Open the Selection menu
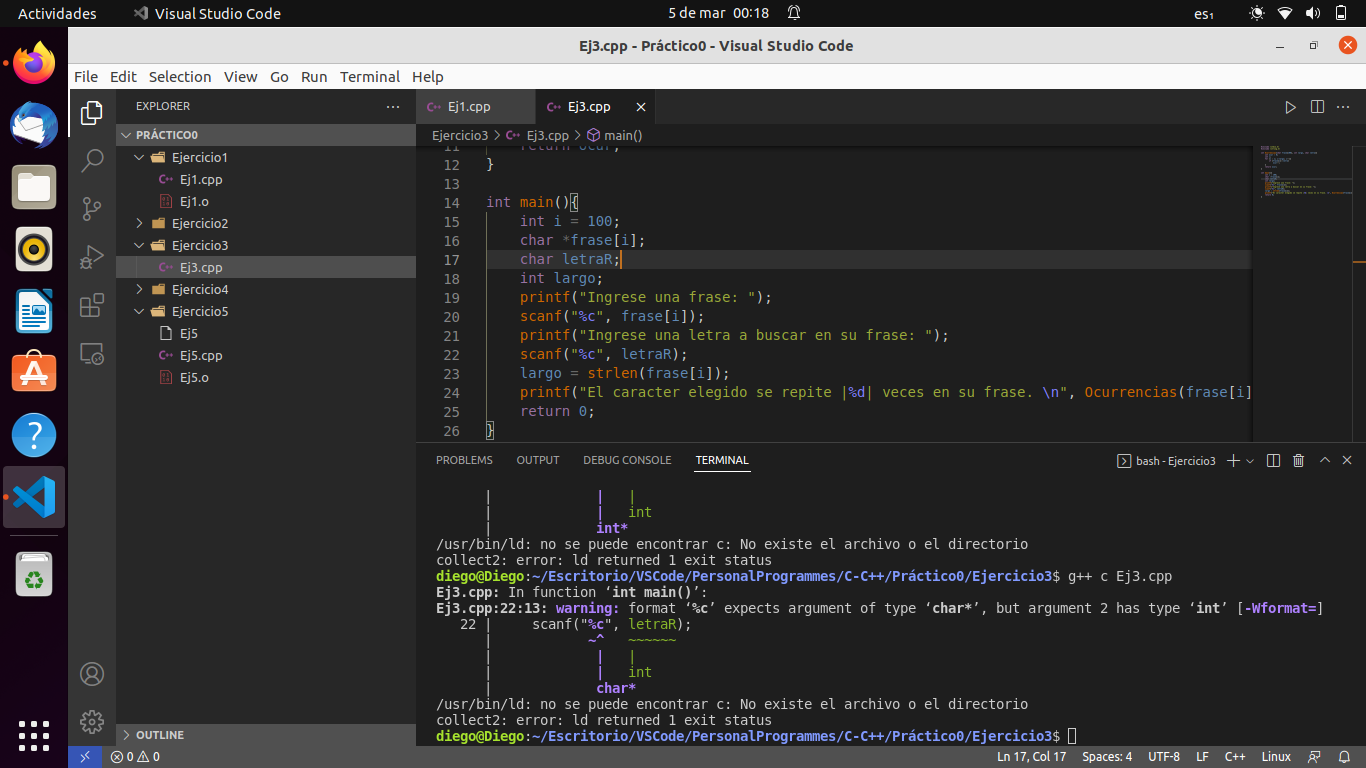Viewport: 1366px width, 768px height. (180, 77)
